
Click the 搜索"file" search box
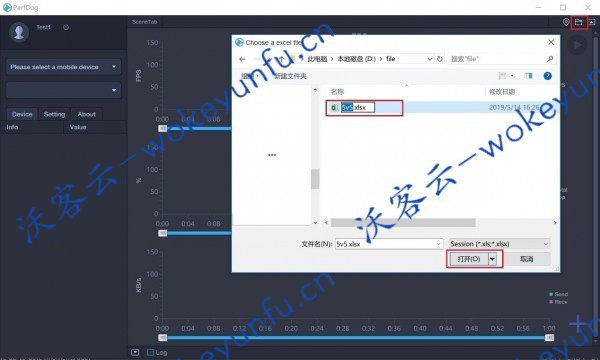[502, 59]
